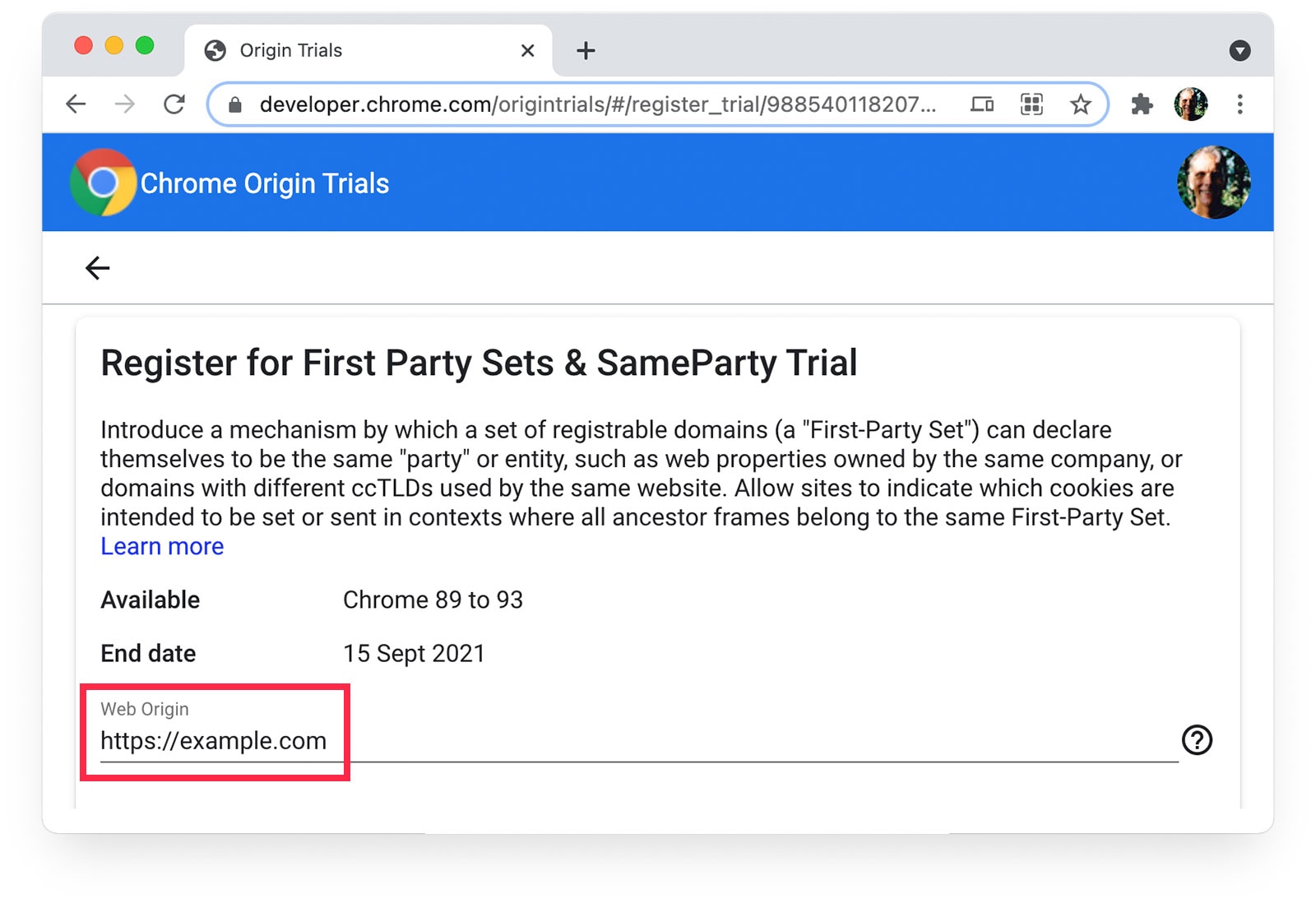Click the Chrome logo in blue header
1316x903 pixels.
click(103, 183)
